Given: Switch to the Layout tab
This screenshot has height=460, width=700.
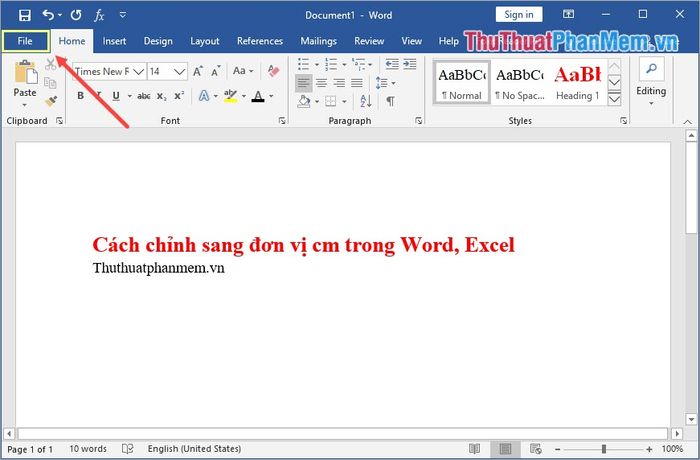Looking at the screenshot, I should pyautogui.click(x=204, y=41).
